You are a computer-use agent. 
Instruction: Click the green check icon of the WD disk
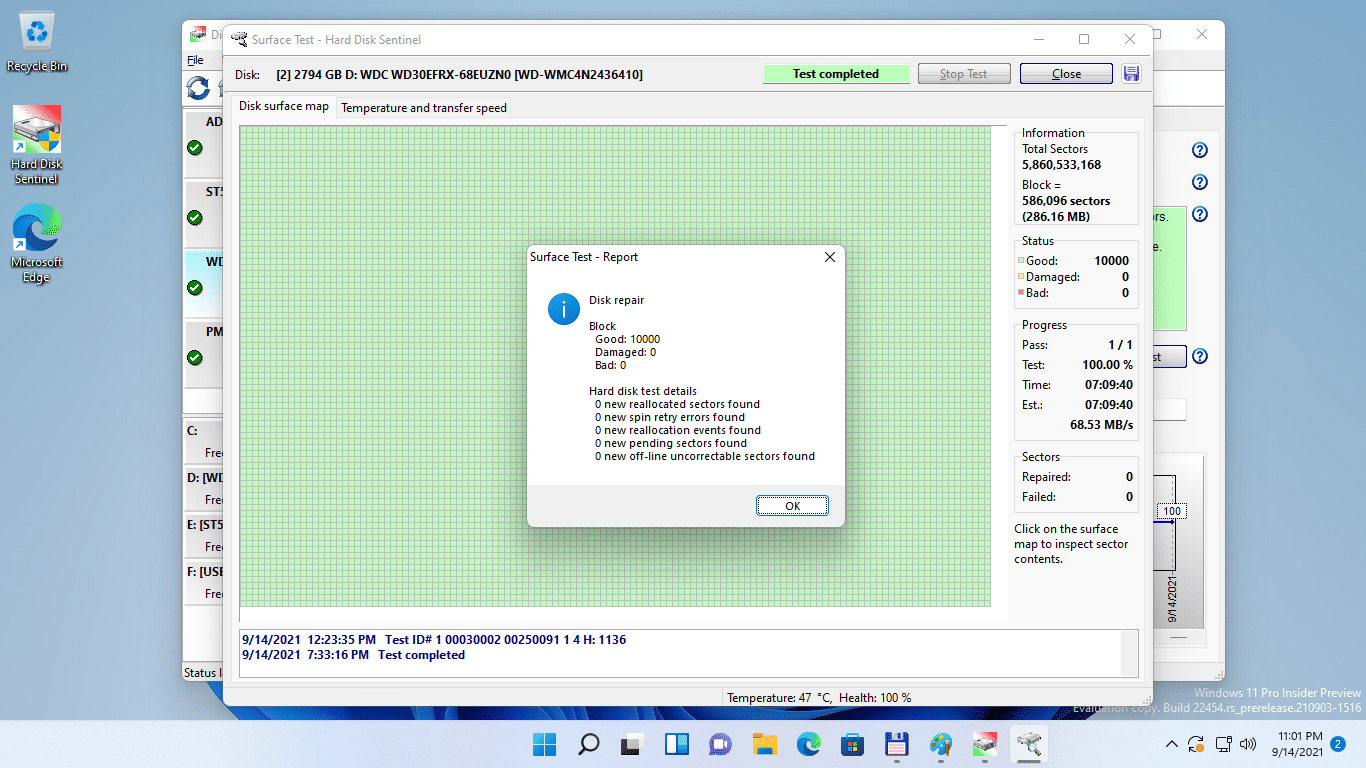point(195,288)
